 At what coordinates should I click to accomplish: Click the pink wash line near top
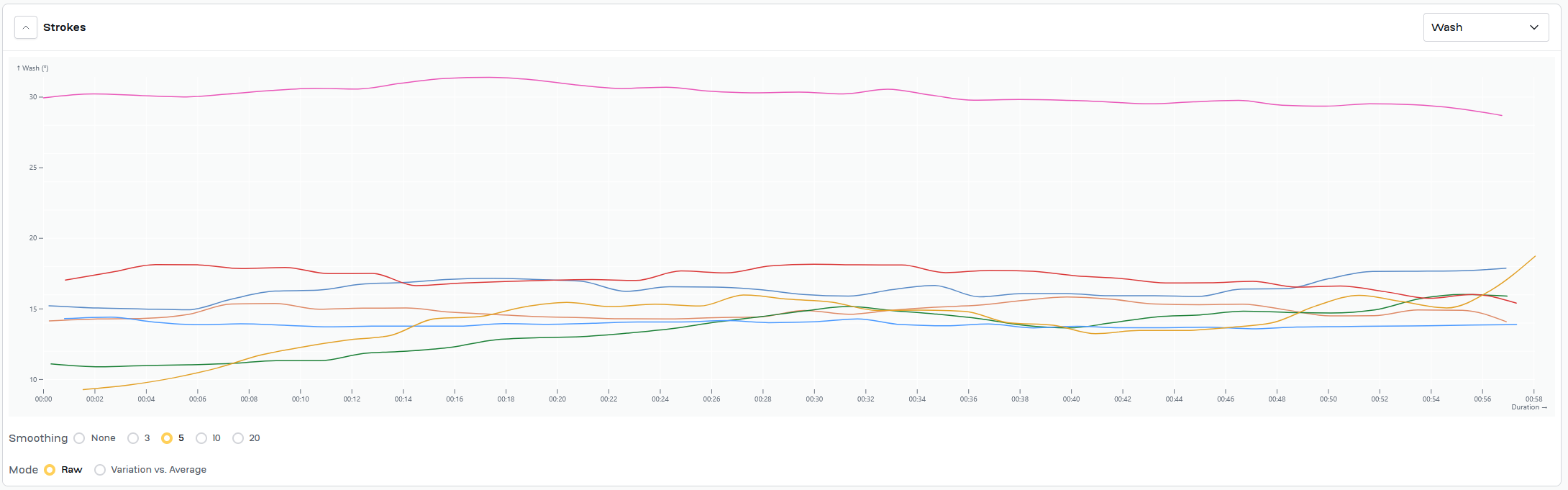(x=489, y=77)
